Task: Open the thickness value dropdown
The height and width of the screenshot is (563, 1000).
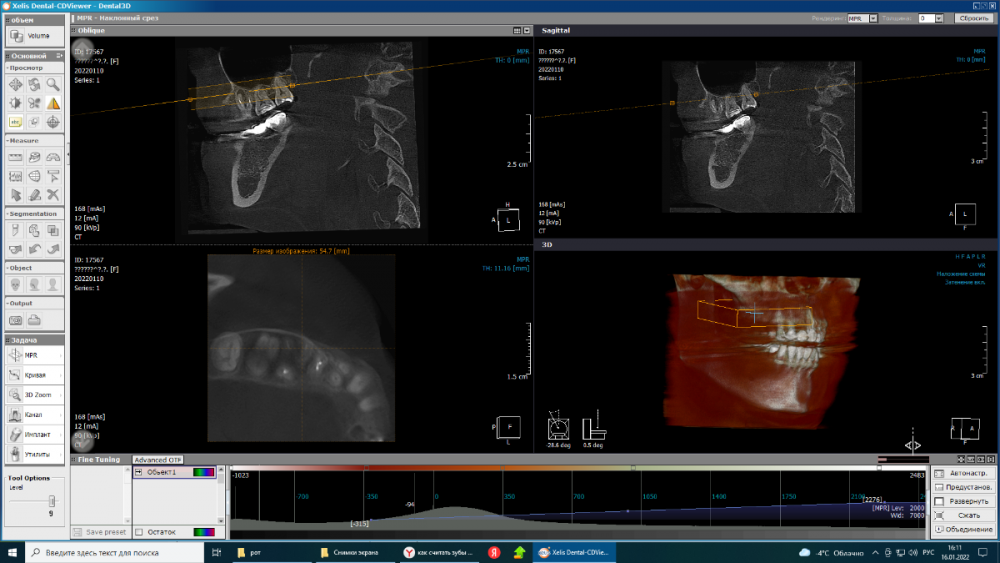Action: pyautogui.click(x=939, y=18)
